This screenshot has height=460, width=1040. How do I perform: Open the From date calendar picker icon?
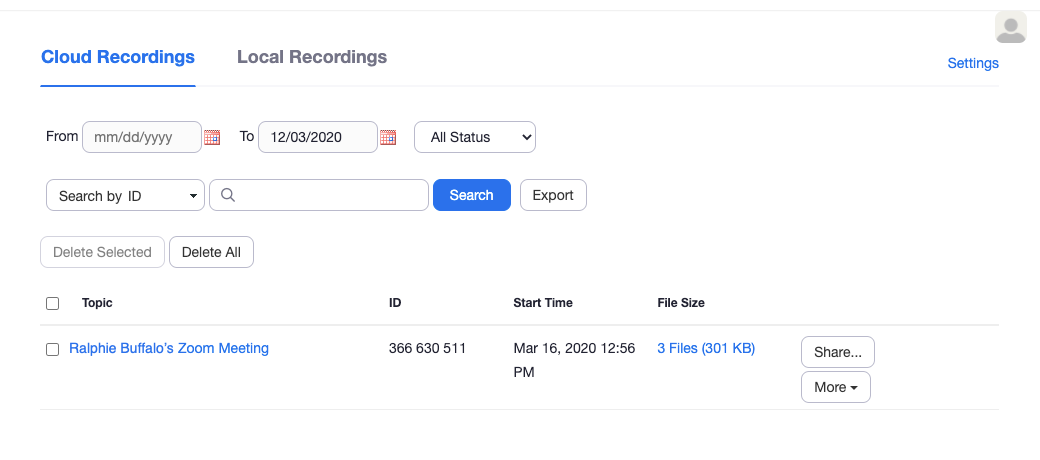pos(212,138)
